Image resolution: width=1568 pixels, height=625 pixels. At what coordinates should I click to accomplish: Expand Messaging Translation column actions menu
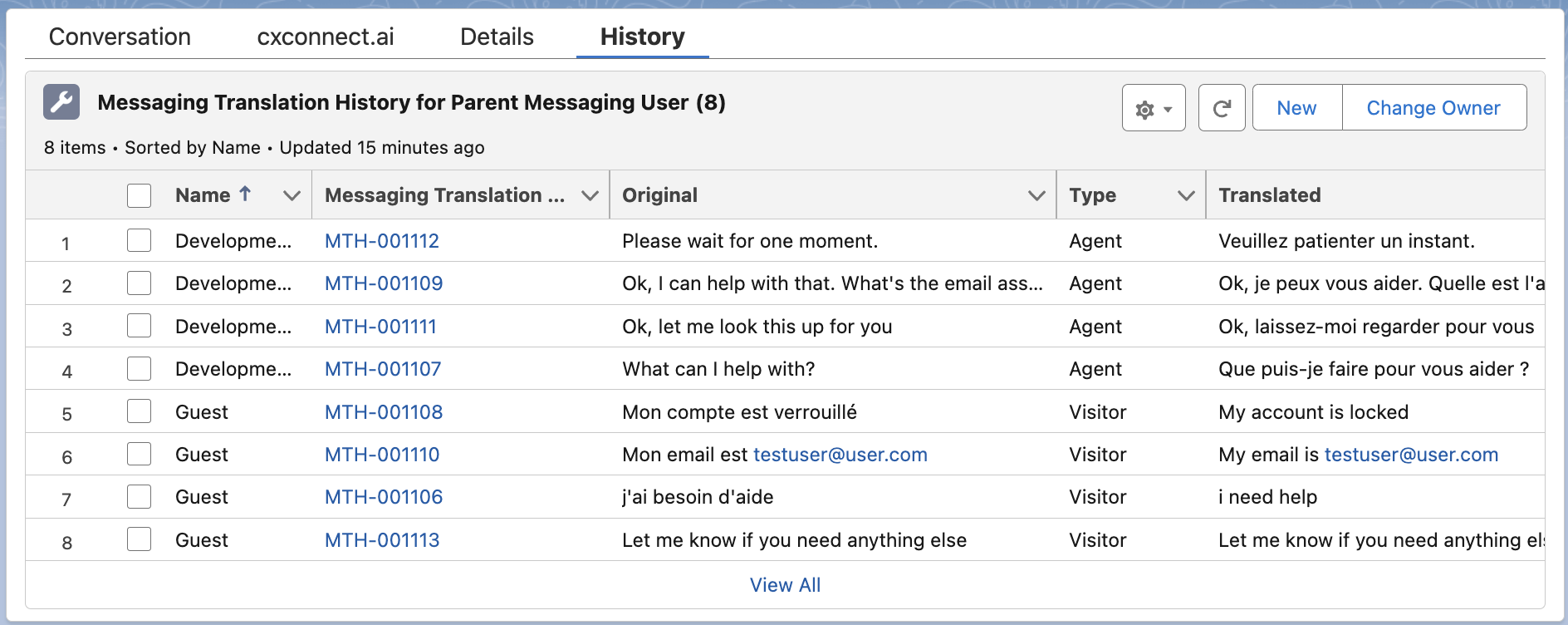(590, 195)
